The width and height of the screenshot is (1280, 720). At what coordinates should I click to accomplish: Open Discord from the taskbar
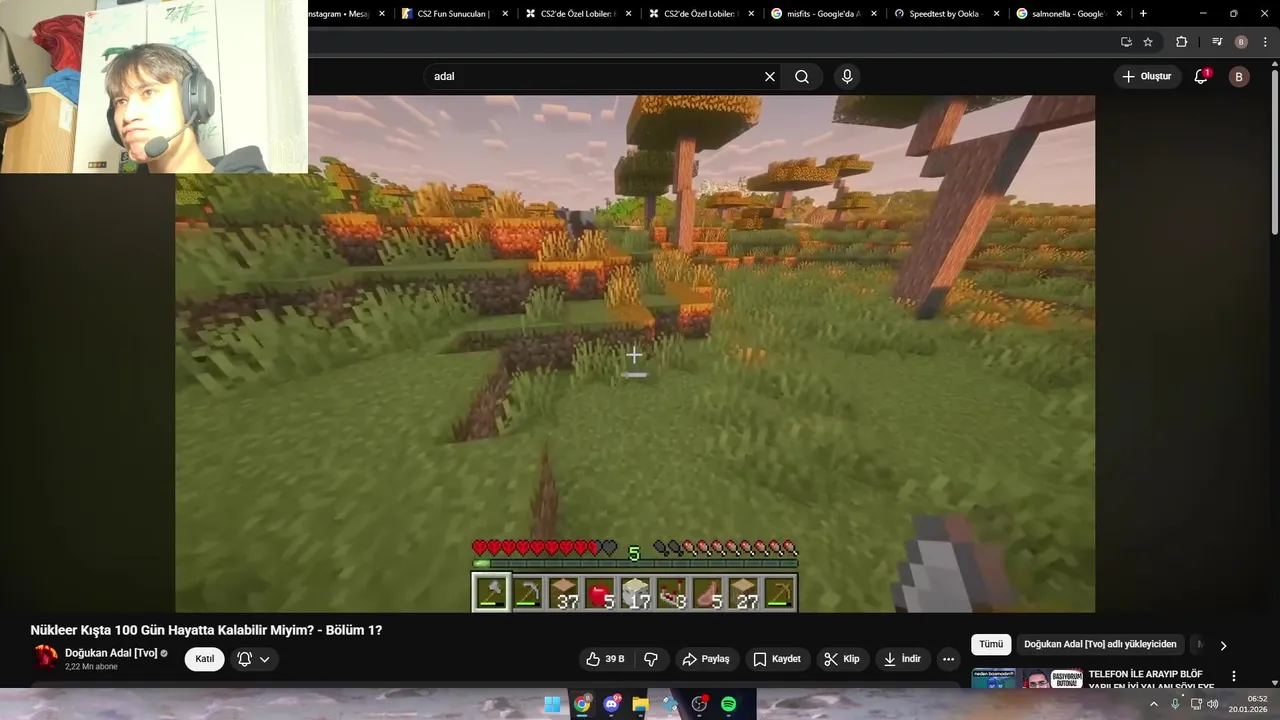tap(611, 704)
